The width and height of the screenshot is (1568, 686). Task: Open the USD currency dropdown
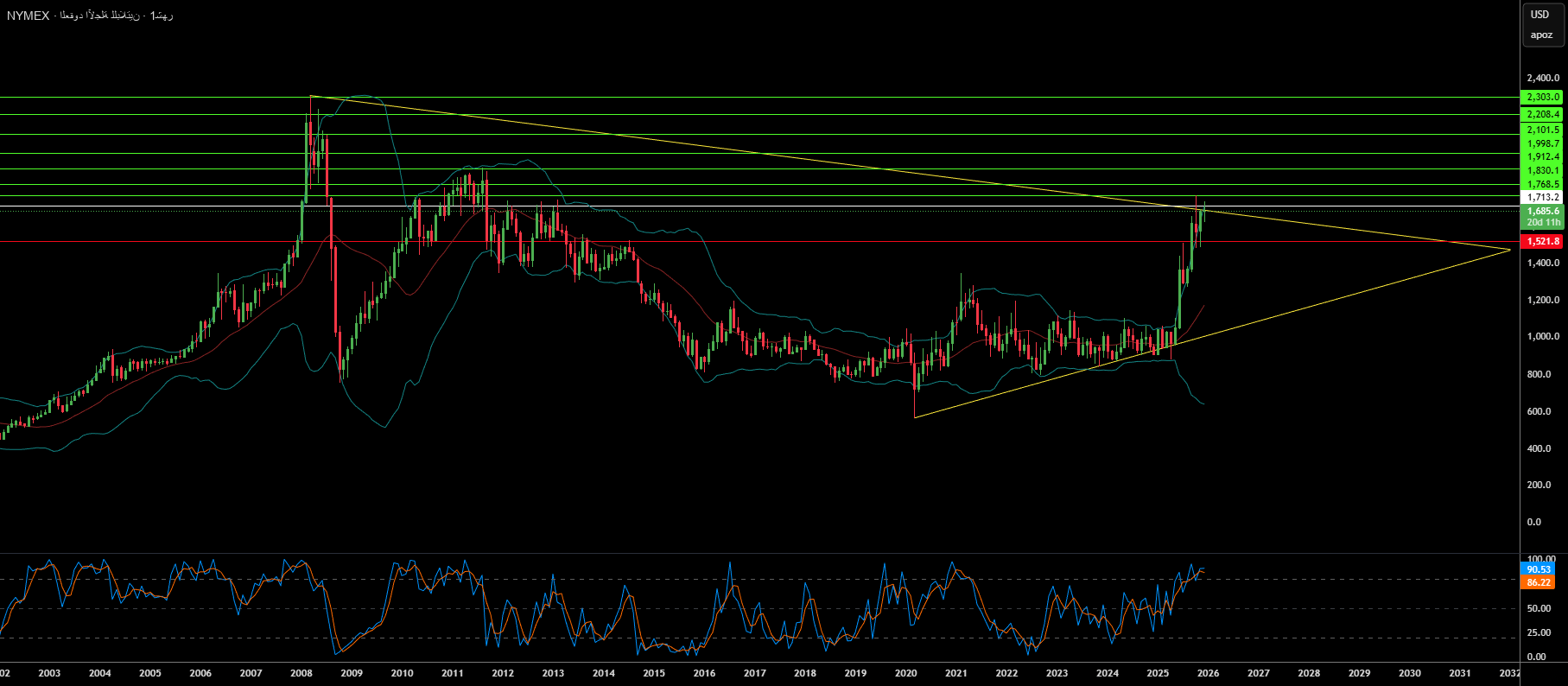coord(1540,15)
